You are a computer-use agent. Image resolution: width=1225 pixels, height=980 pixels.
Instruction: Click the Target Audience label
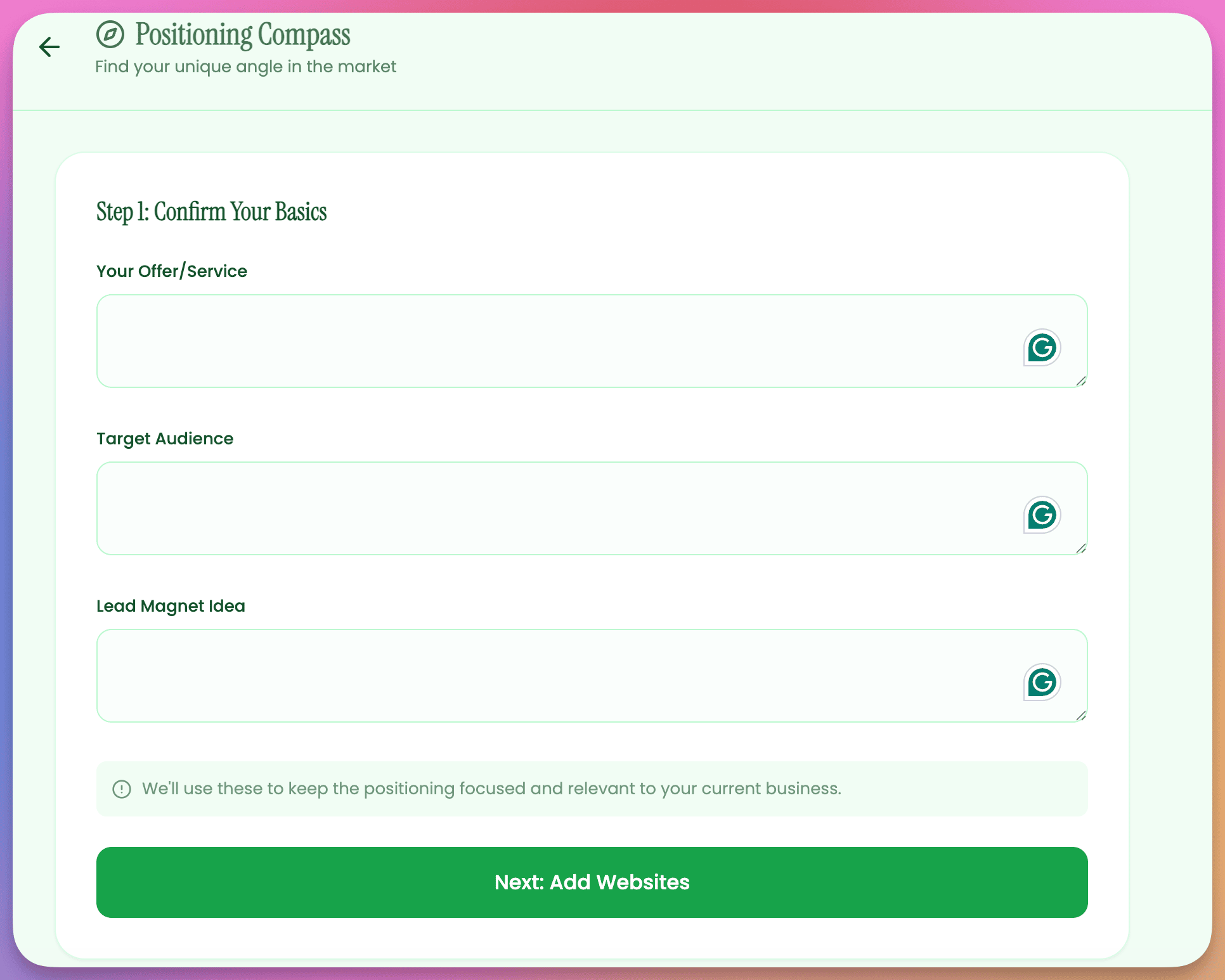[x=165, y=439]
